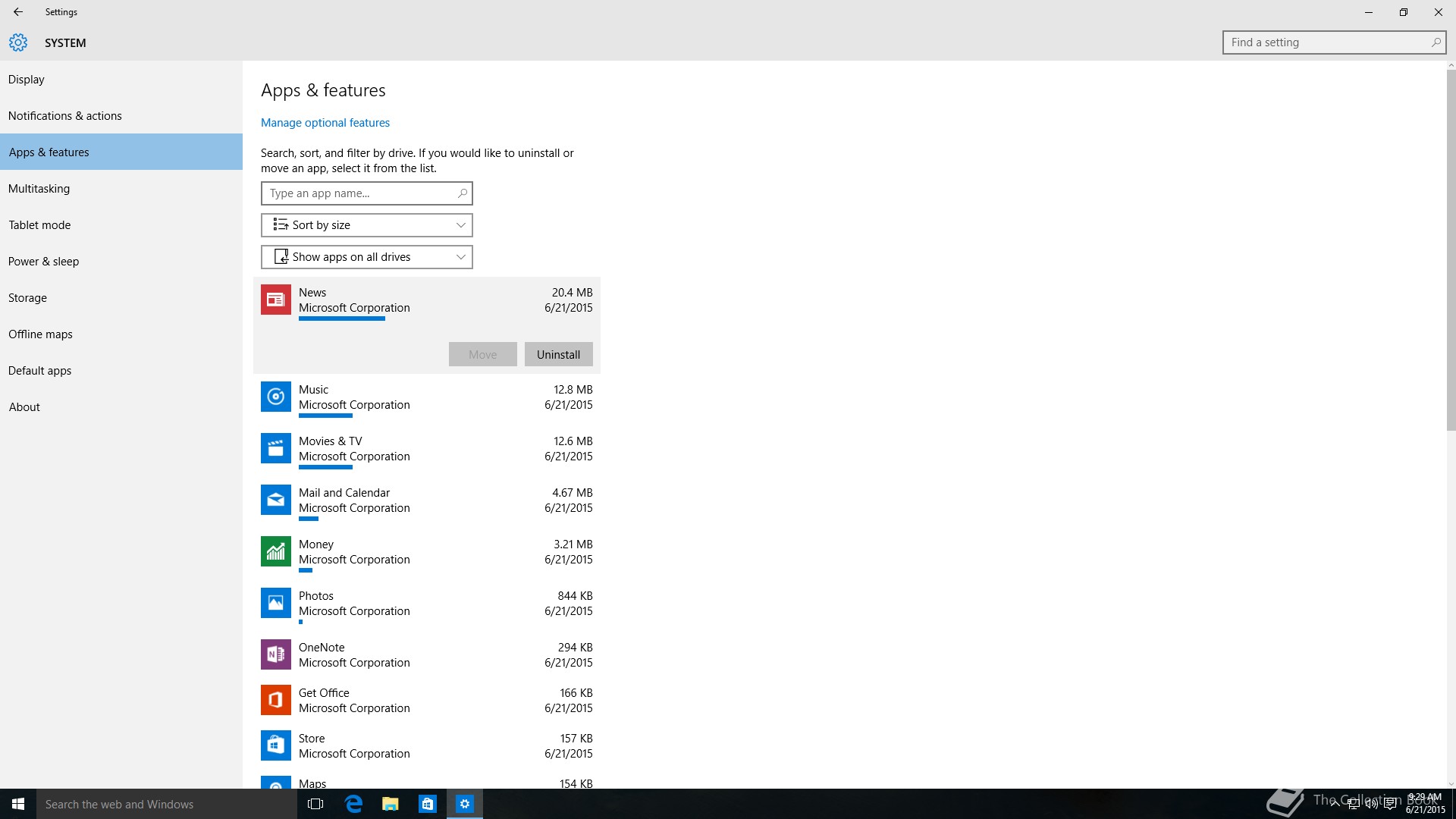Click the magnifier in app name search box
1456x819 pixels.
point(462,193)
